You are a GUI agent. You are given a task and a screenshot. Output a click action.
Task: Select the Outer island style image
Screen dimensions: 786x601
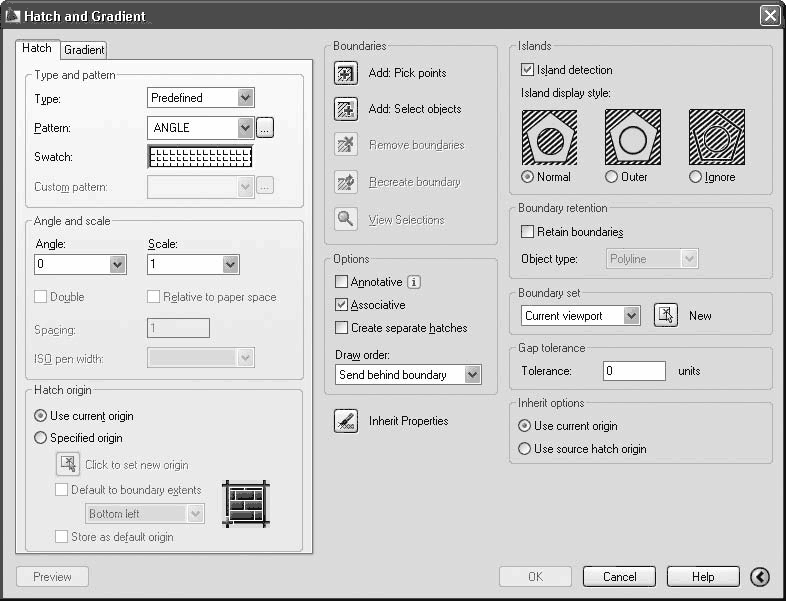tap(633, 137)
